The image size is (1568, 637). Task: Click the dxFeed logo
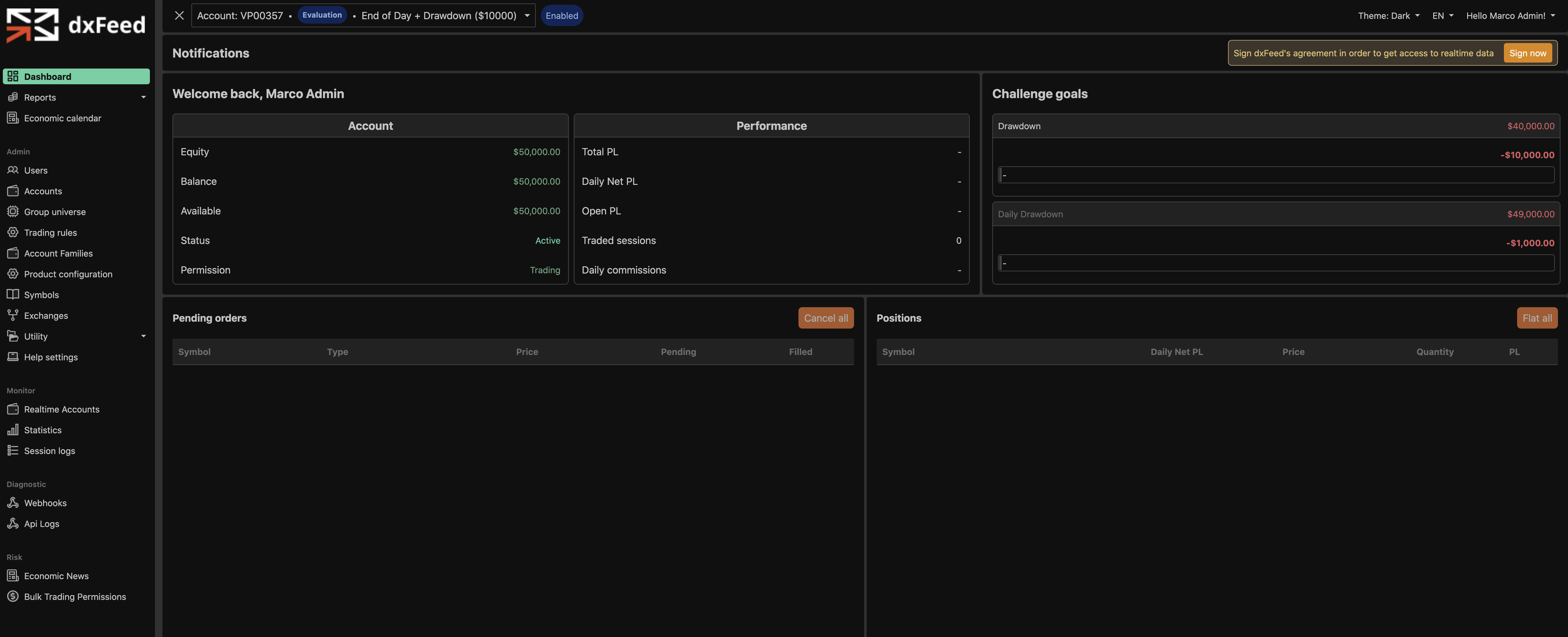point(76,25)
